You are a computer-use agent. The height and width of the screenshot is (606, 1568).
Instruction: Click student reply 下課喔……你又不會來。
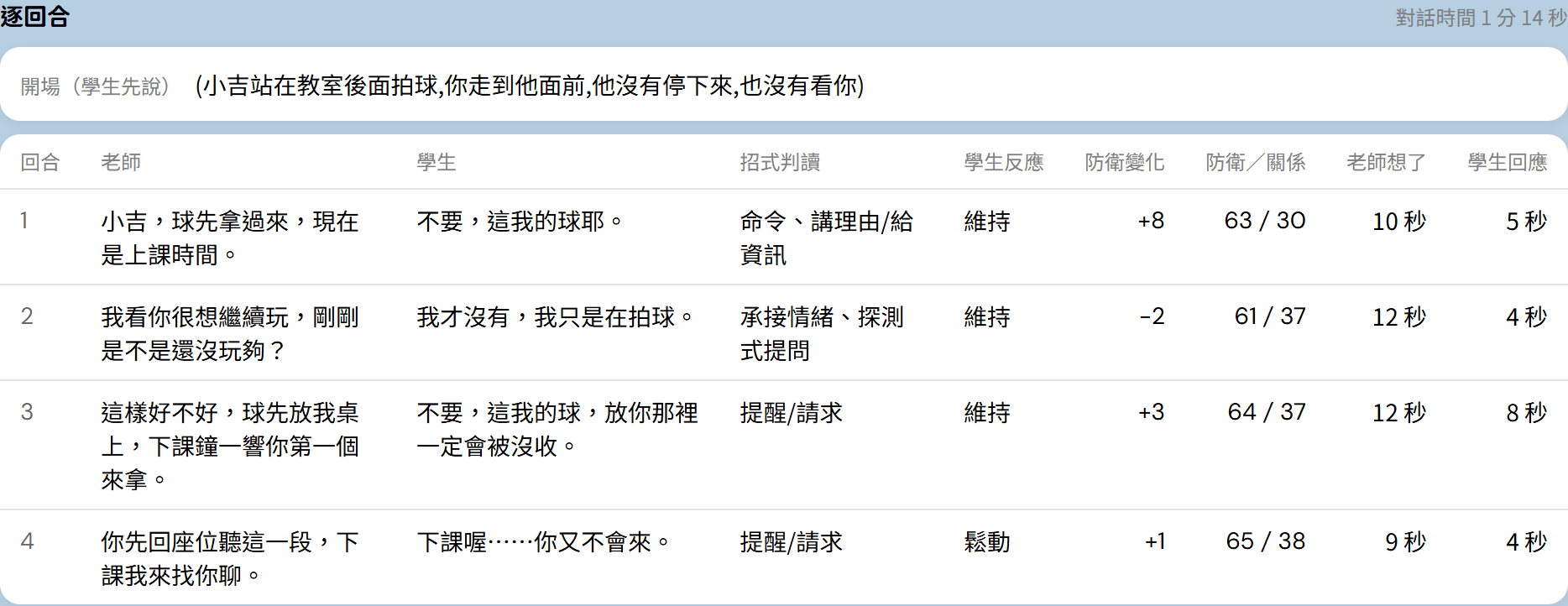(x=543, y=541)
